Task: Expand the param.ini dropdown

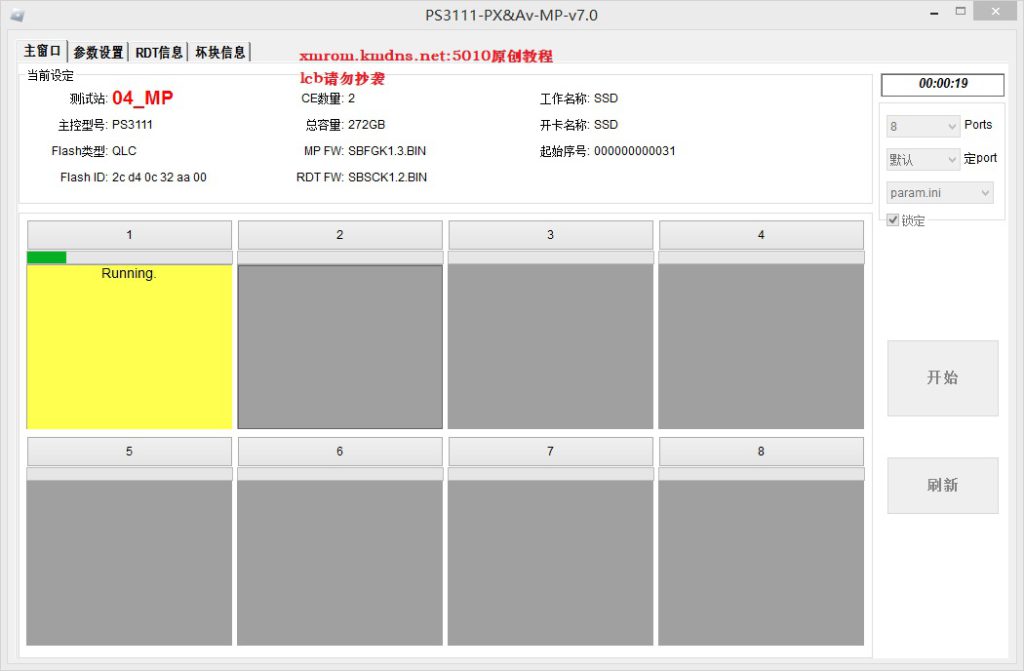Action: (940, 193)
